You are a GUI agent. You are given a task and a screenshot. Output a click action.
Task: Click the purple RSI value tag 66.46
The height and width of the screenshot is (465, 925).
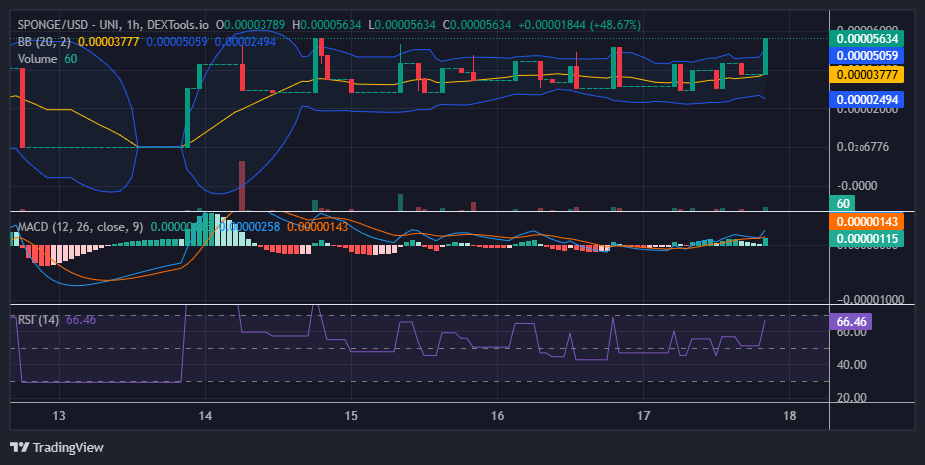click(851, 322)
